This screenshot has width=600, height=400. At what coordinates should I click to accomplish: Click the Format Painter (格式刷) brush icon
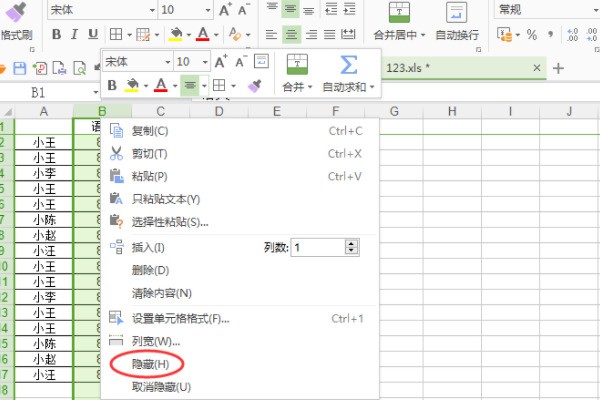pos(15,12)
